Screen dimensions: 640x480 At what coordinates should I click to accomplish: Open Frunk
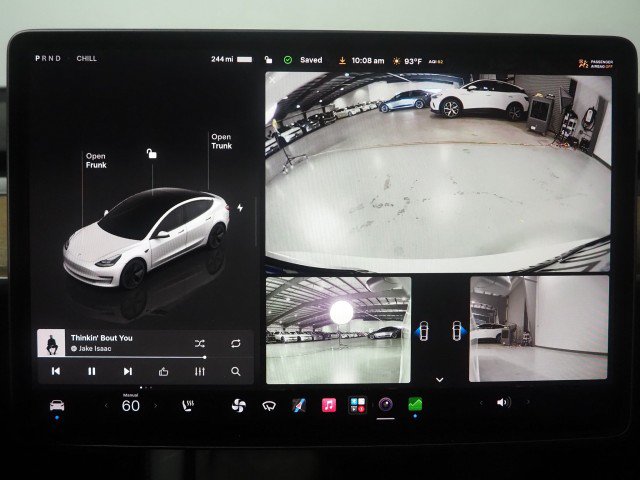click(x=96, y=160)
